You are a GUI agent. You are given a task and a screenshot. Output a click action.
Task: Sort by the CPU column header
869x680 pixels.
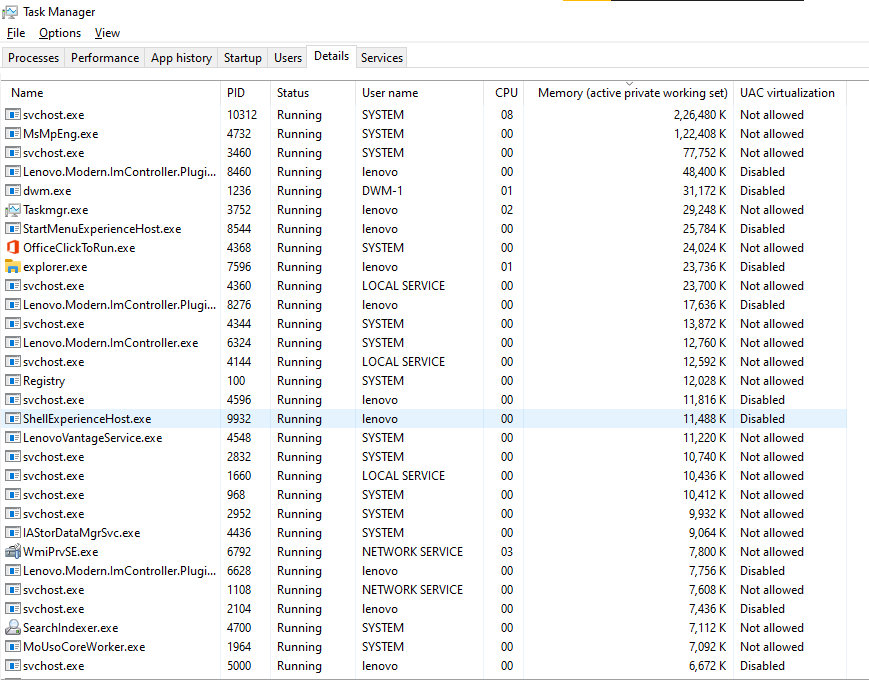(506, 93)
